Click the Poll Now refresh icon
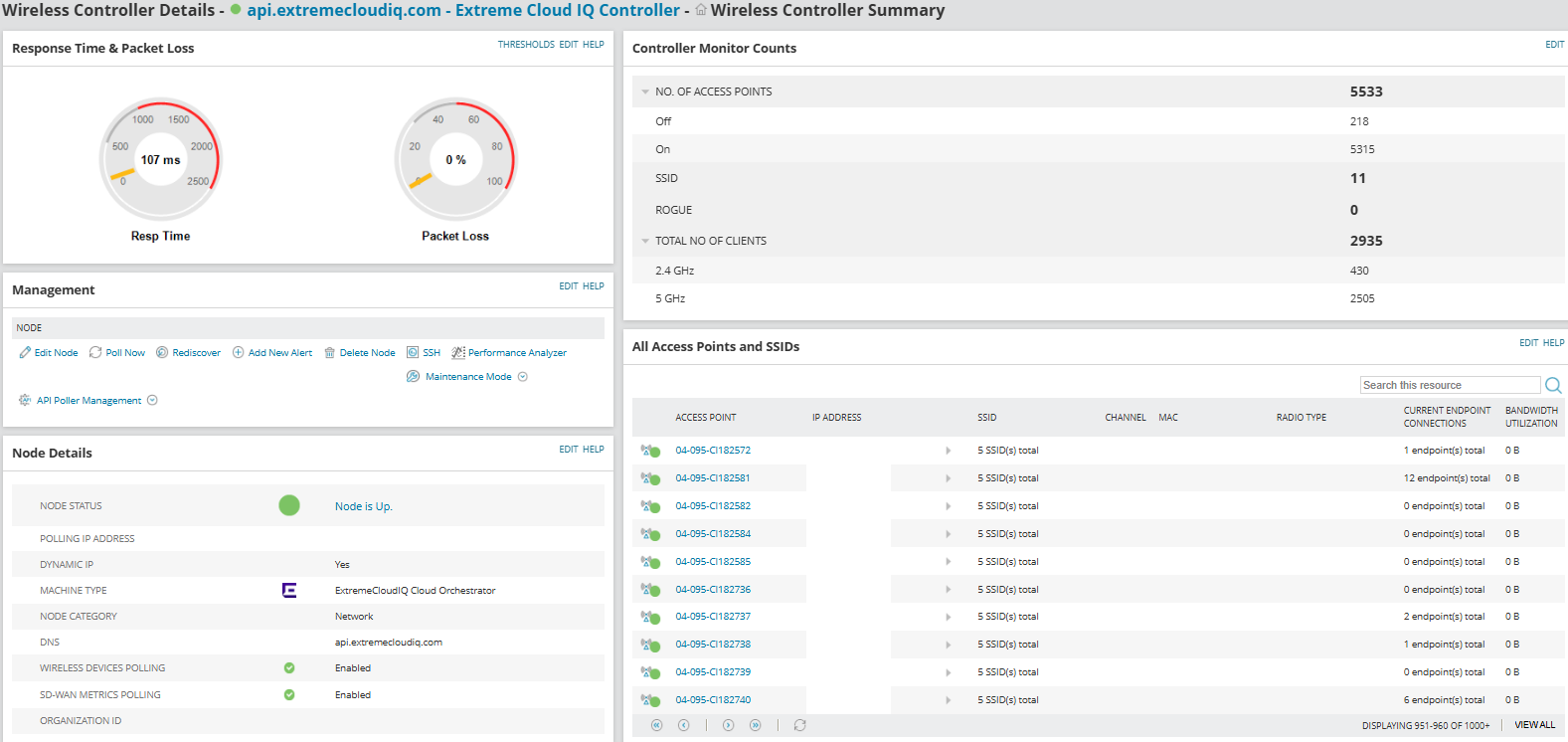The width and height of the screenshot is (1568, 742). pos(95,353)
